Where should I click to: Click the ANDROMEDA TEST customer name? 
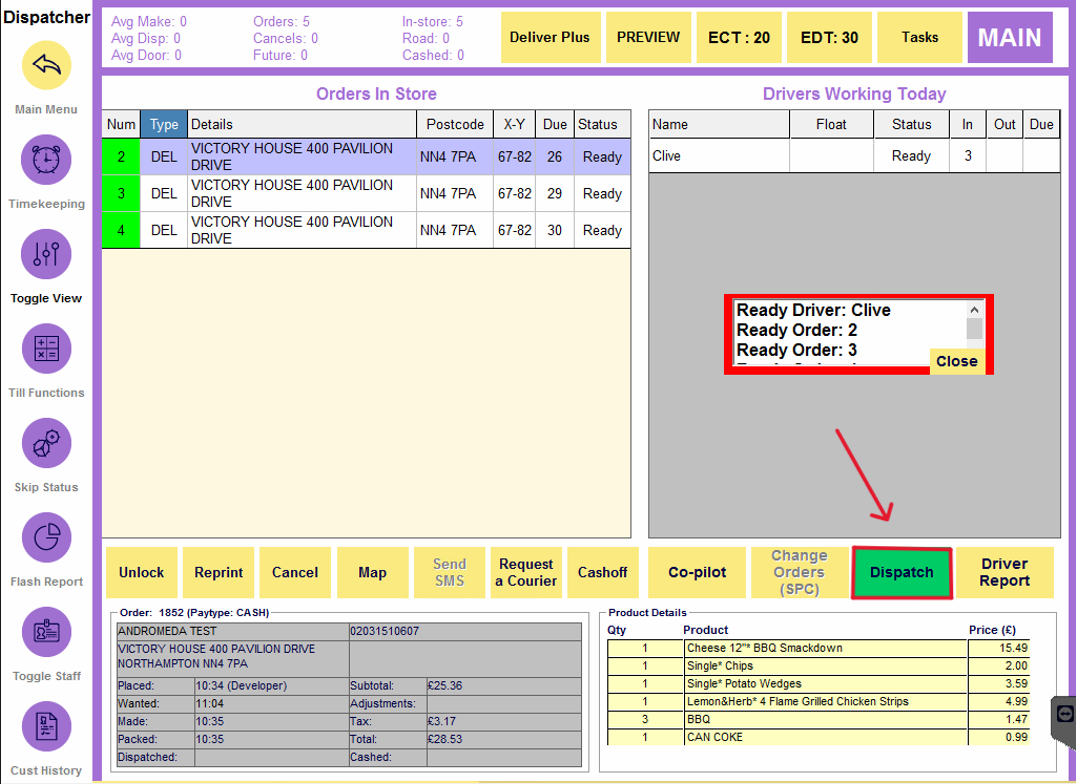(x=167, y=631)
